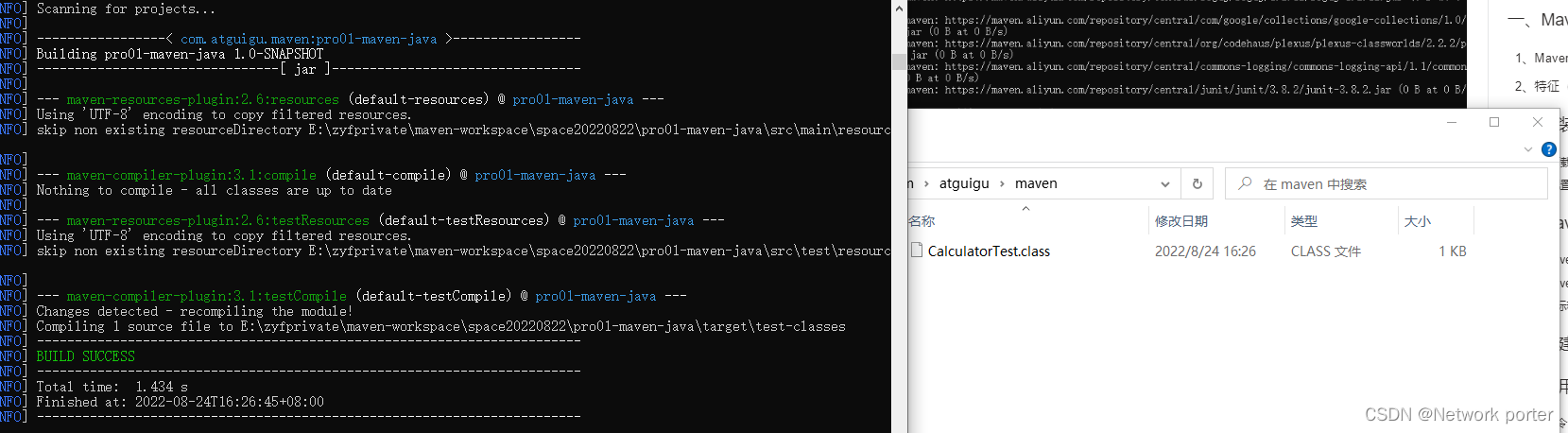This screenshot has width=1568, height=433.
Task: Click BUILD SUCCESS text in terminal
Action: click(86, 356)
